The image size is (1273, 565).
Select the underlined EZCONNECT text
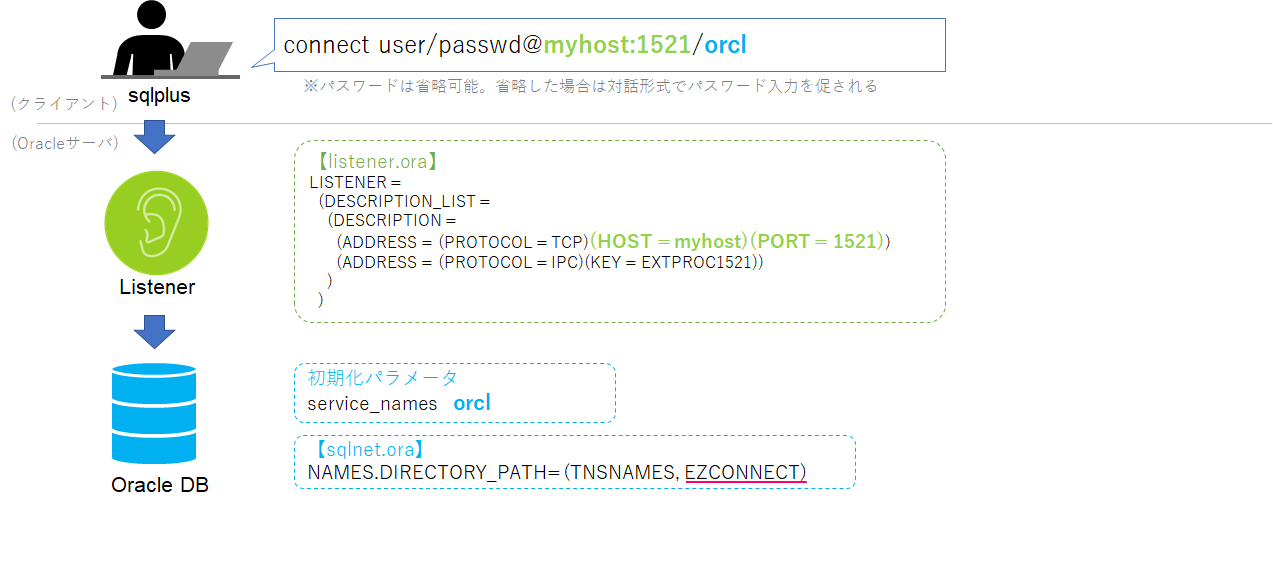tap(745, 472)
